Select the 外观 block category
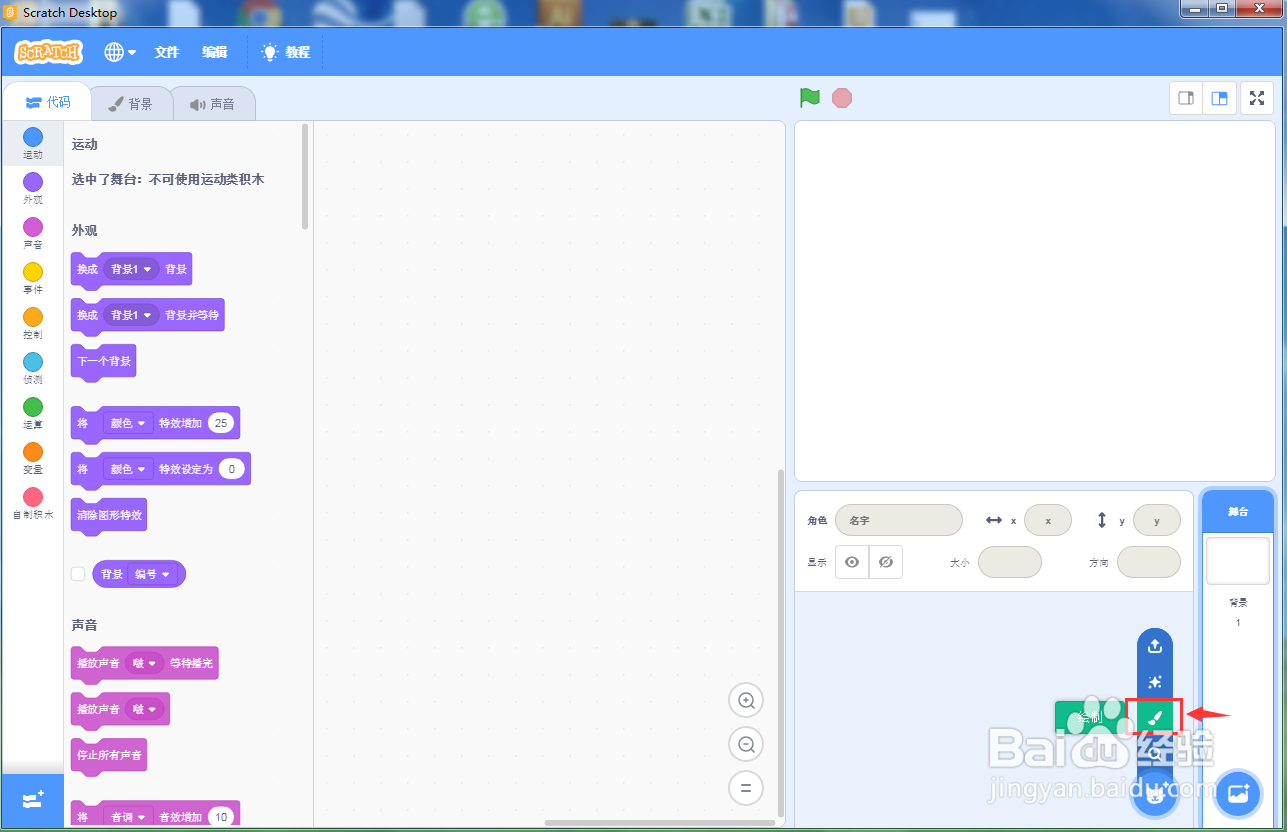 point(33,188)
